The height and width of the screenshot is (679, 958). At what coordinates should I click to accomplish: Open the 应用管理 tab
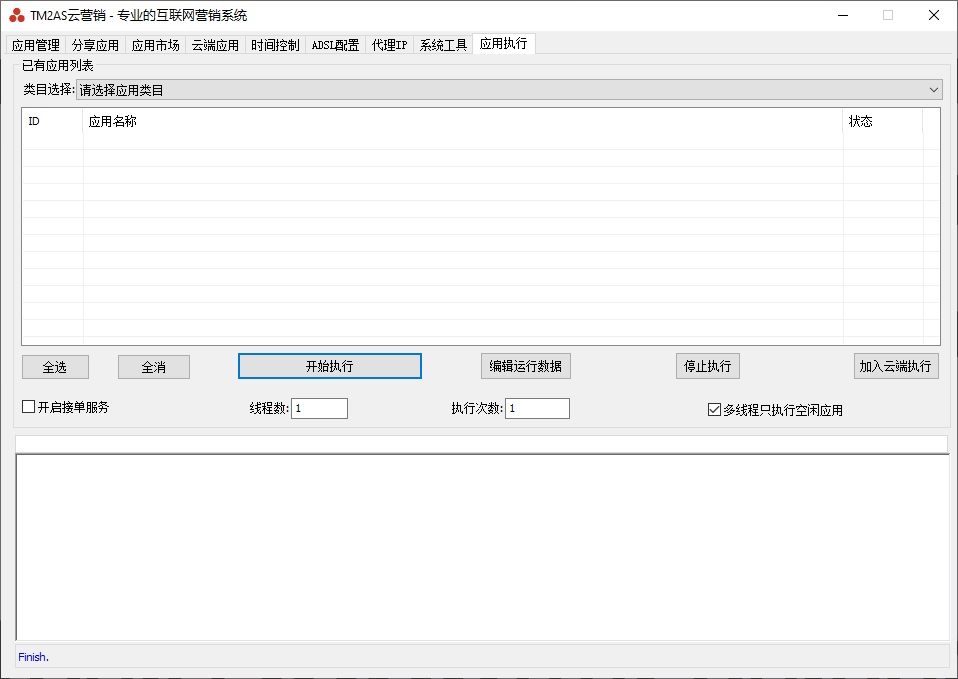[x=36, y=45]
